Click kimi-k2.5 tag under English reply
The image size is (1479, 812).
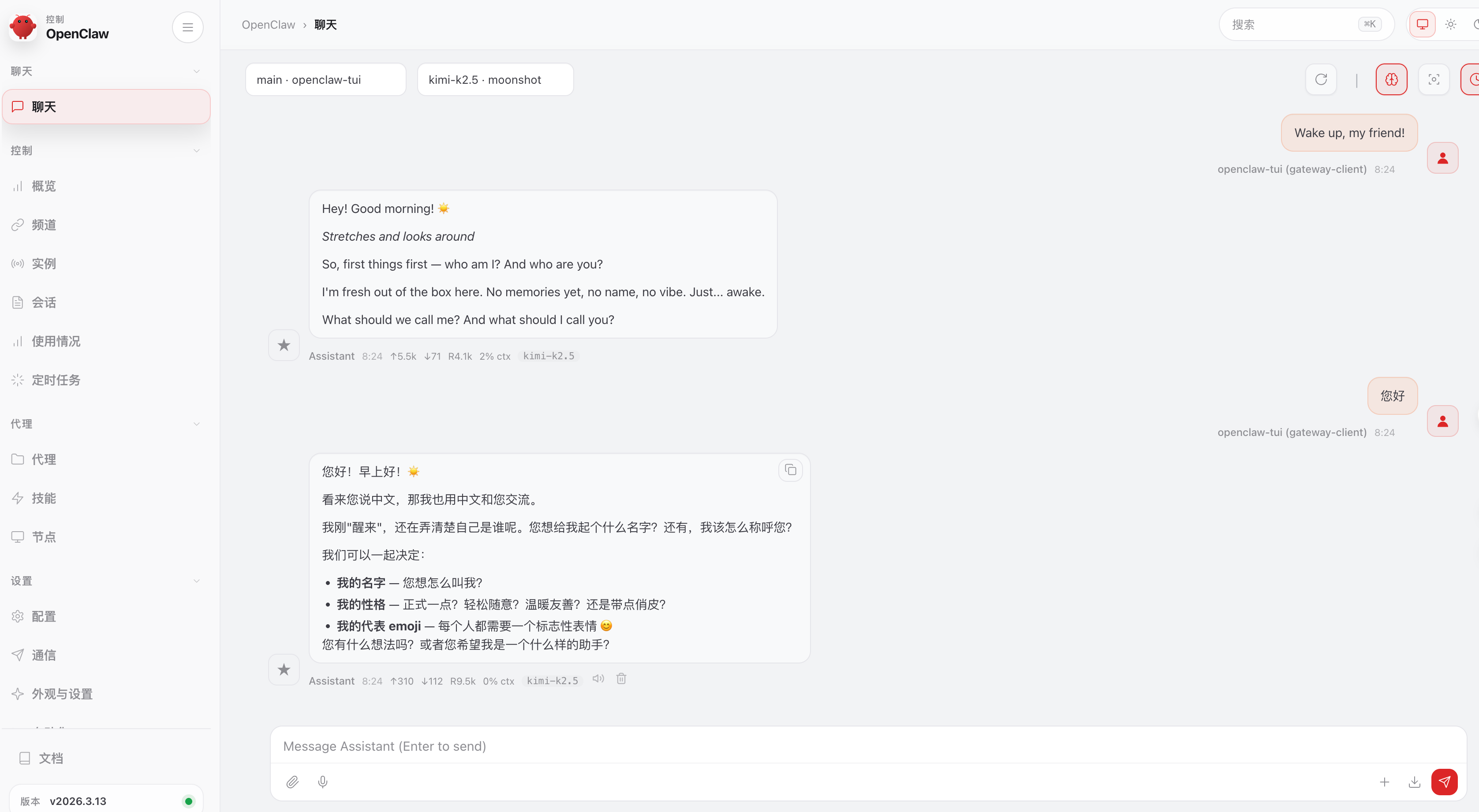[x=548, y=356]
